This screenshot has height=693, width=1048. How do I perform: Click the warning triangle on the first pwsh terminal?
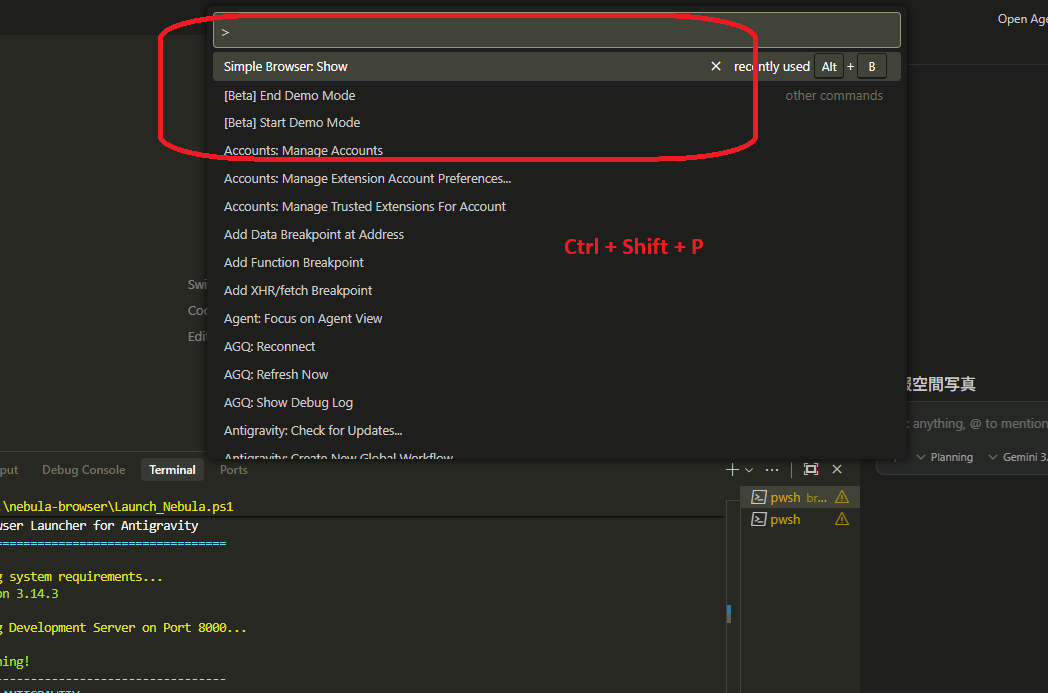point(840,496)
